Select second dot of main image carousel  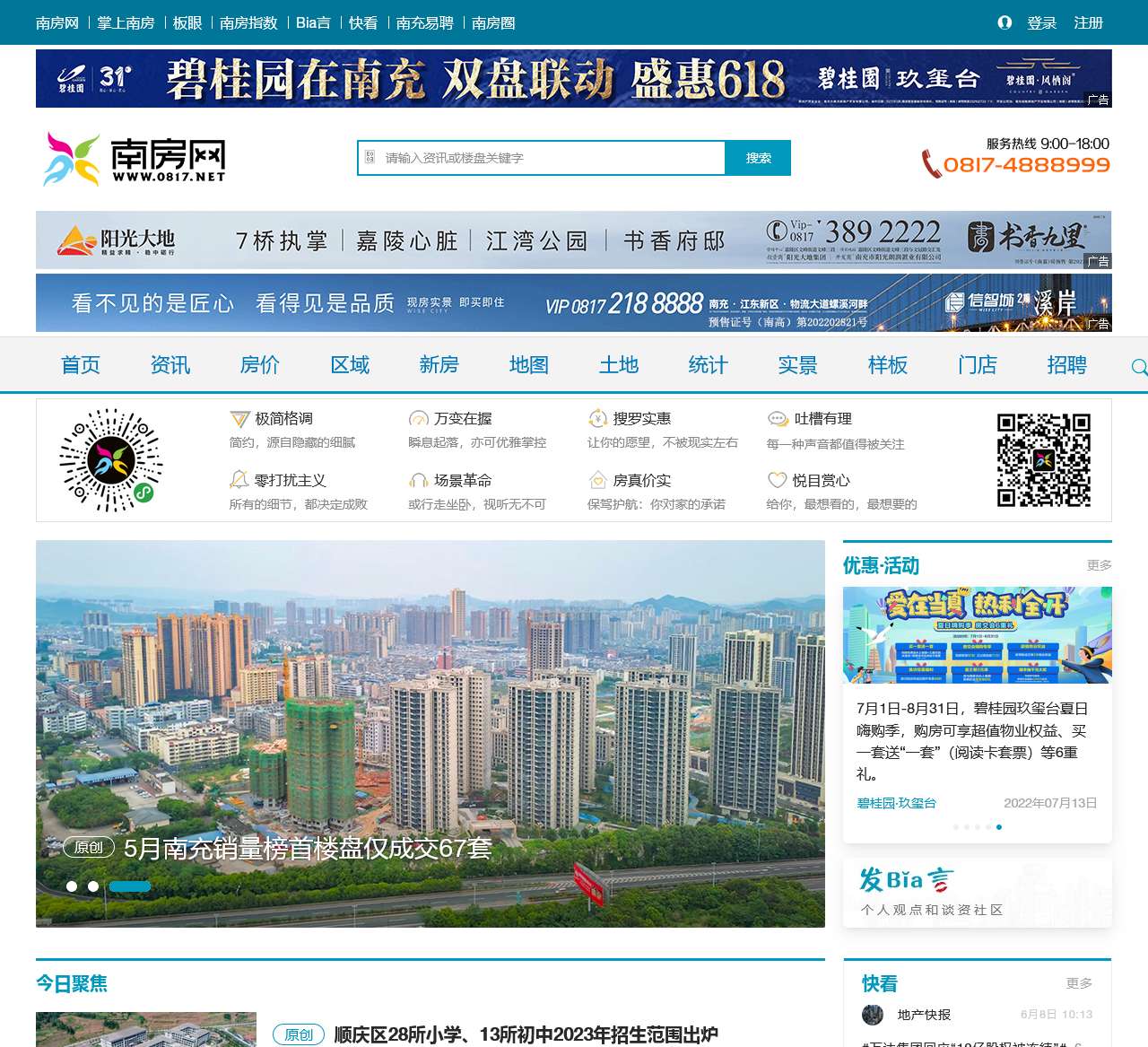coord(93,886)
